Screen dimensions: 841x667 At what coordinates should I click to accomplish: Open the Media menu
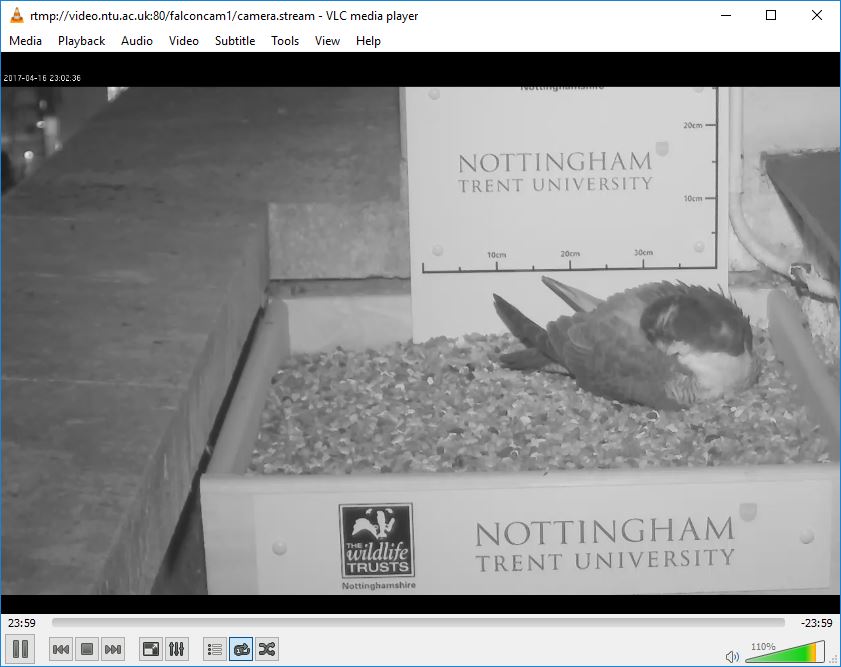click(25, 41)
